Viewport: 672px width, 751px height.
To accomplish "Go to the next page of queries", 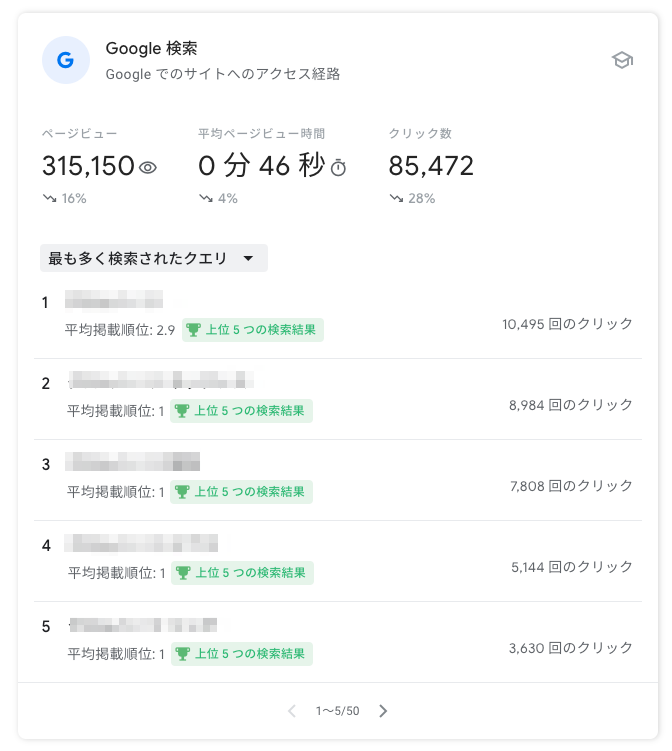I will point(383,711).
